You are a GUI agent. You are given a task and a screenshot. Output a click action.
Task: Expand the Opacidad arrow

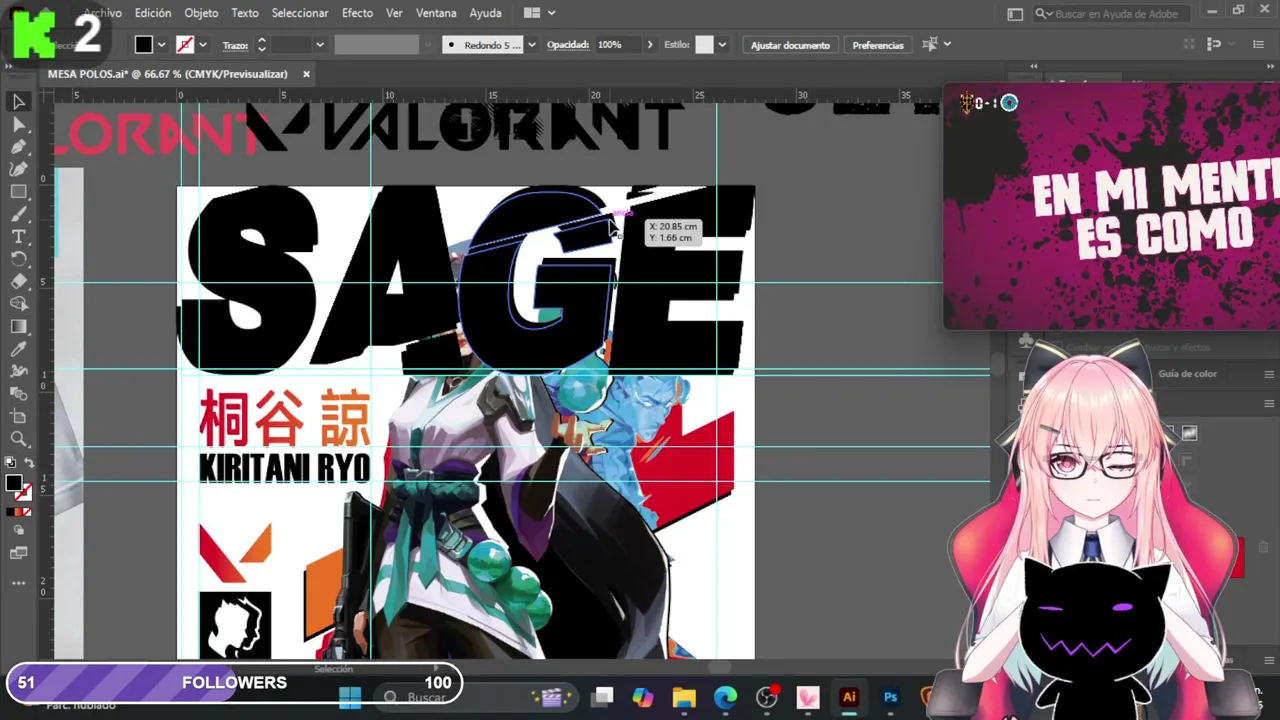tap(650, 45)
